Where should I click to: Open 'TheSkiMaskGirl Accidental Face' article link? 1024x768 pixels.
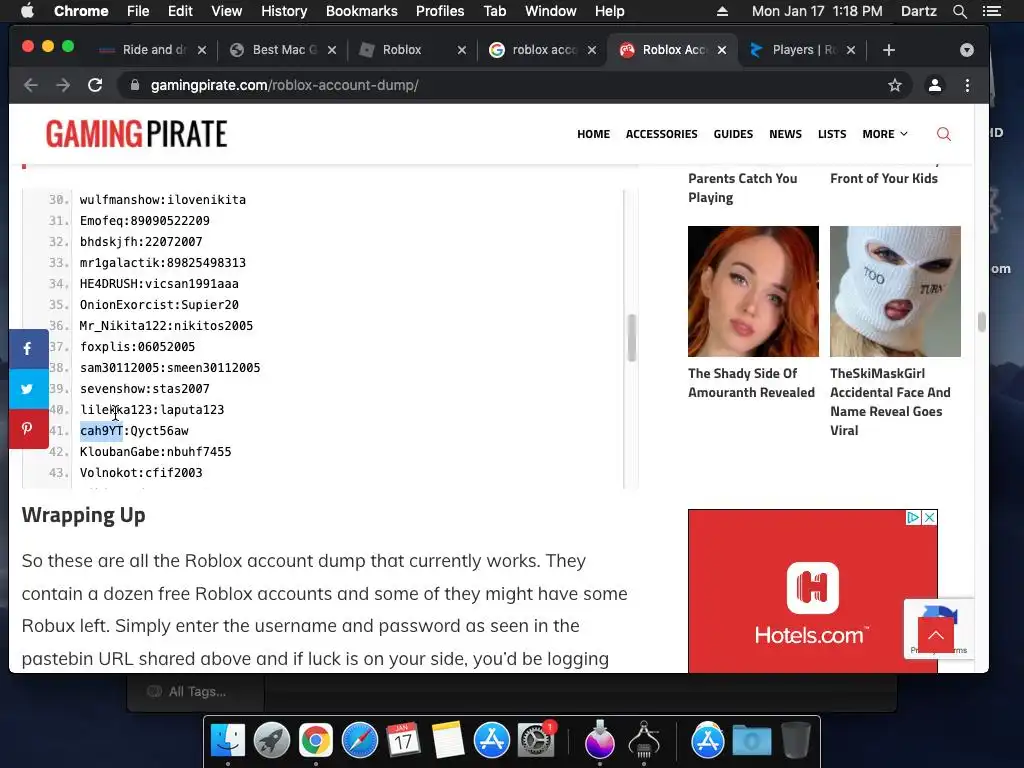coord(889,402)
